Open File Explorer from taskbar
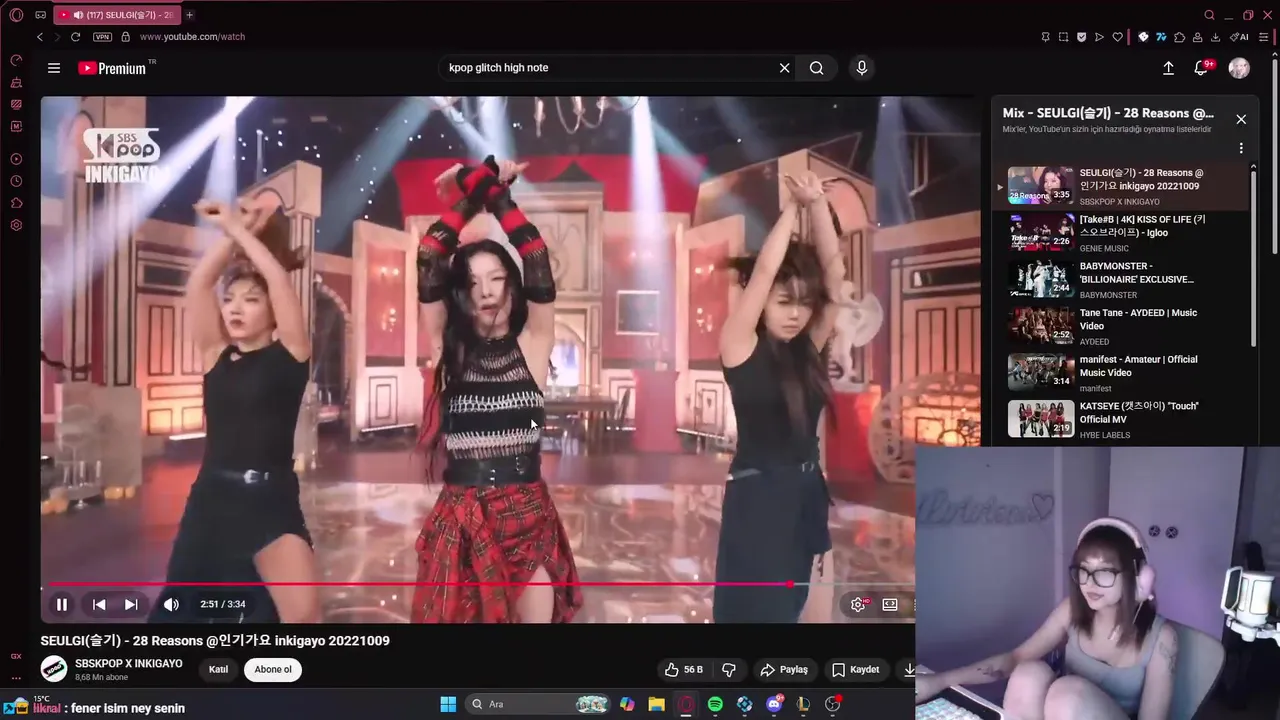Image resolution: width=1280 pixels, height=720 pixels. tap(656, 704)
